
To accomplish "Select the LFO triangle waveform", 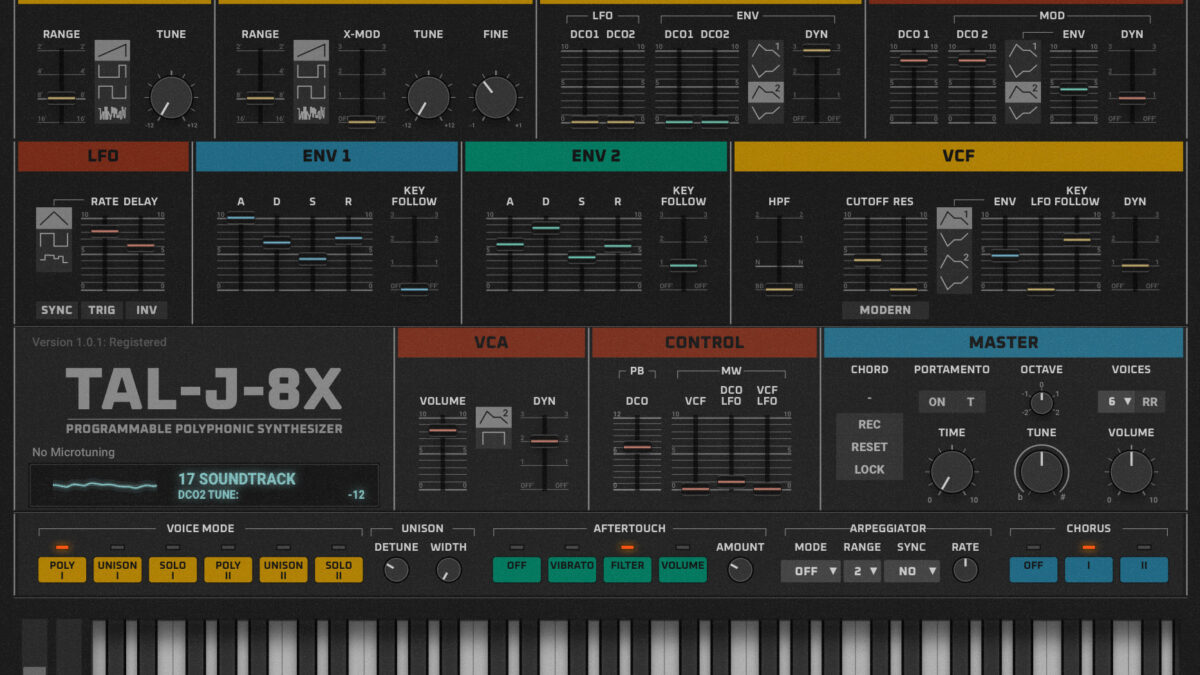I will click(53, 218).
